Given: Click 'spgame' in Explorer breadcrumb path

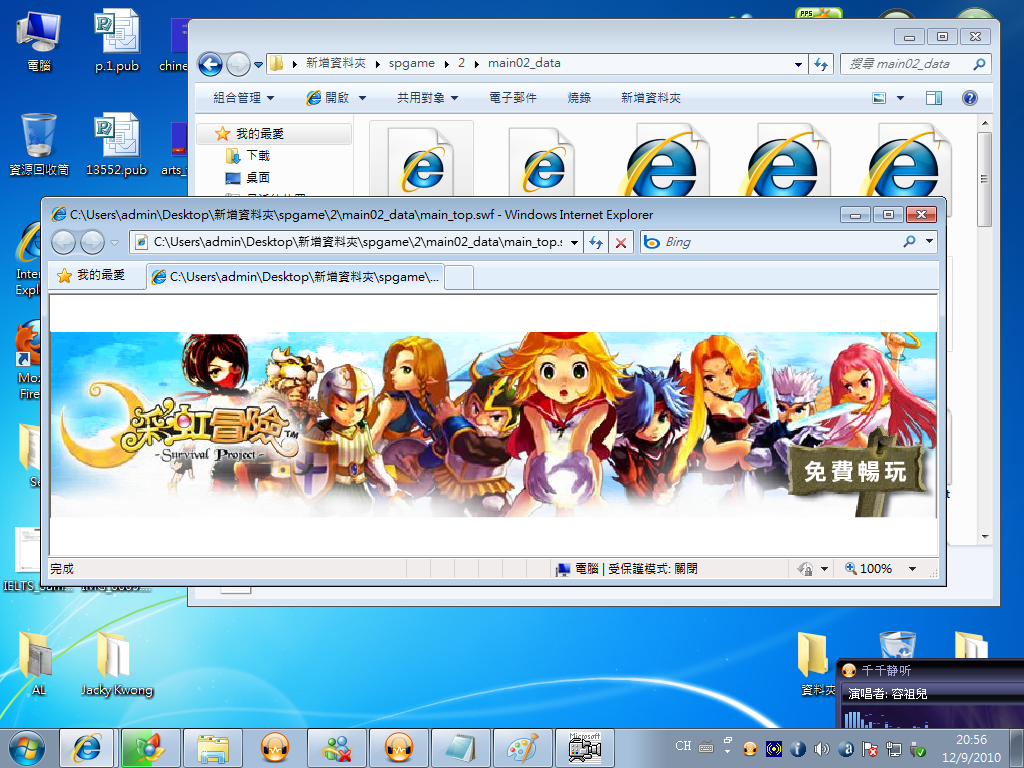Looking at the screenshot, I should 411,63.
